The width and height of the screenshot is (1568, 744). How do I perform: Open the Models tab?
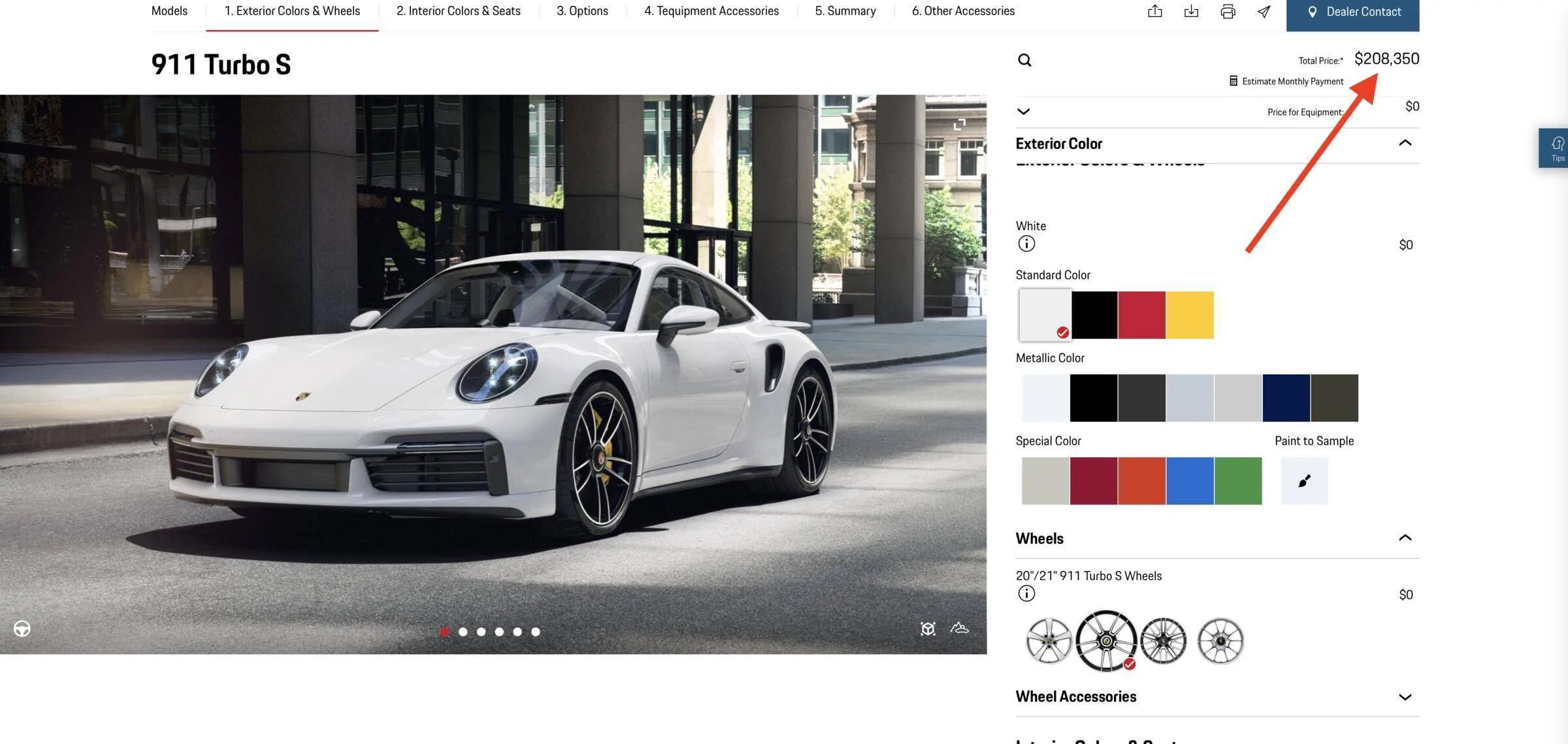(169, 11)
